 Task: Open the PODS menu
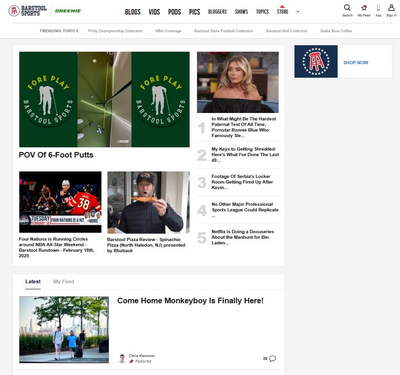pos(174,12)
